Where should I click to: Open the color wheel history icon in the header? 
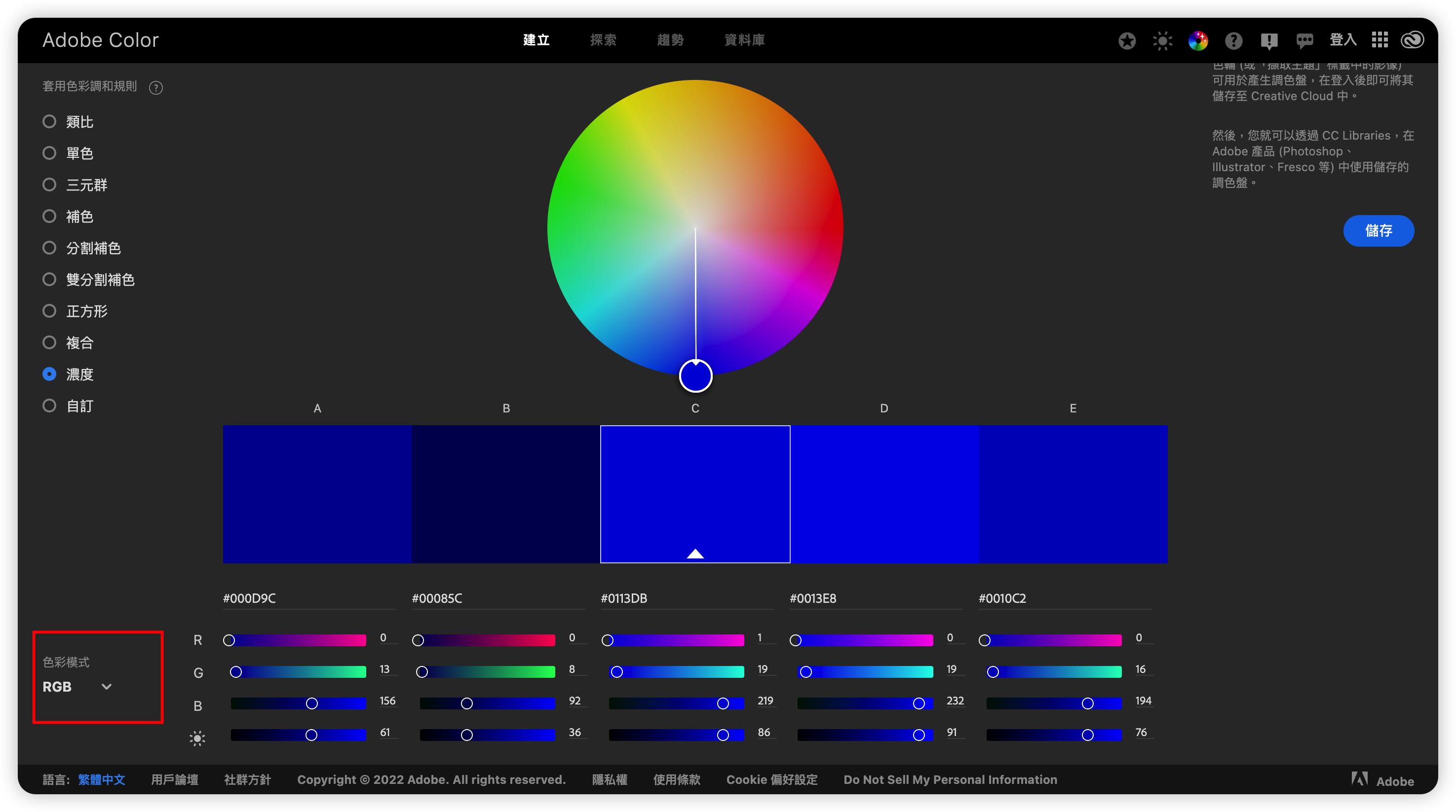click(1198, 40)
